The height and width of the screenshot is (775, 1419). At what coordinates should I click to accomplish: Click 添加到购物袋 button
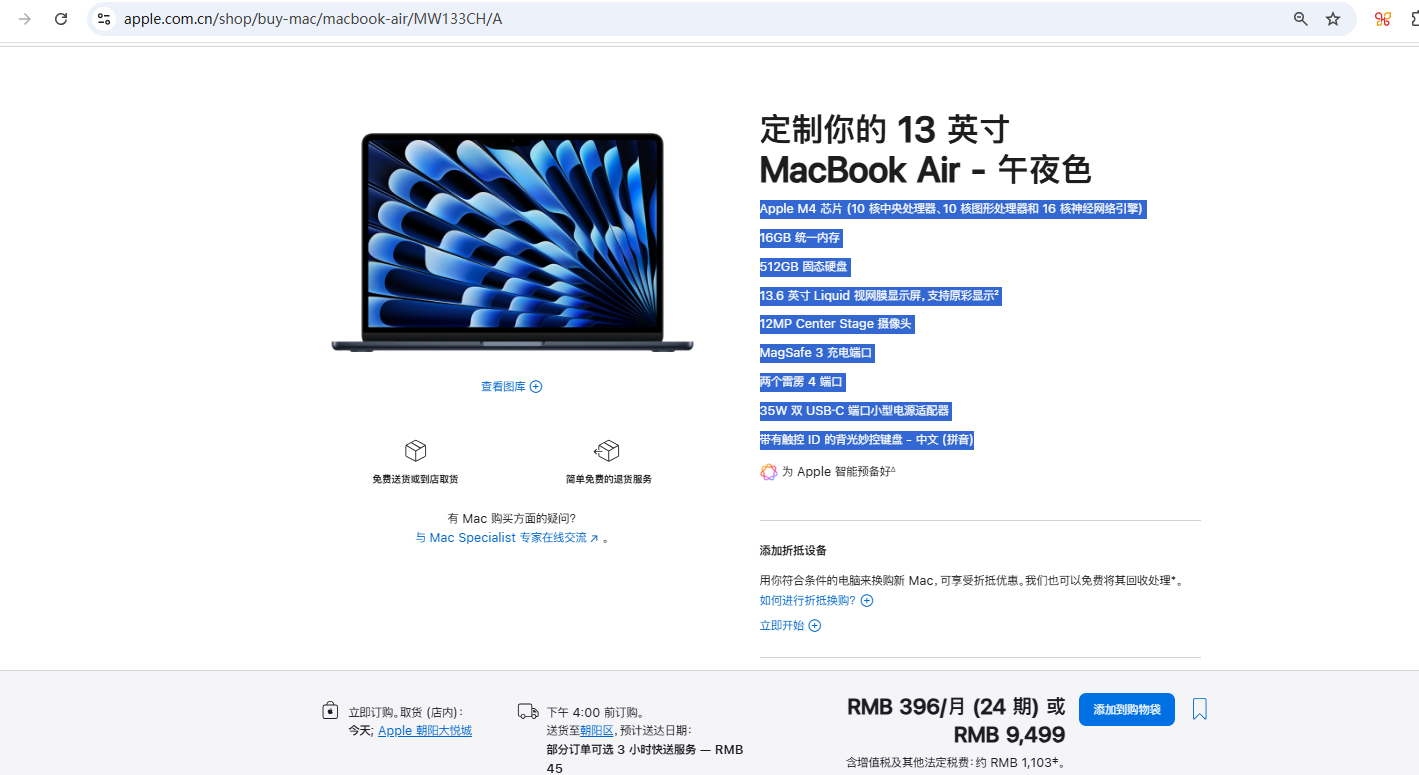(1126, 710)
